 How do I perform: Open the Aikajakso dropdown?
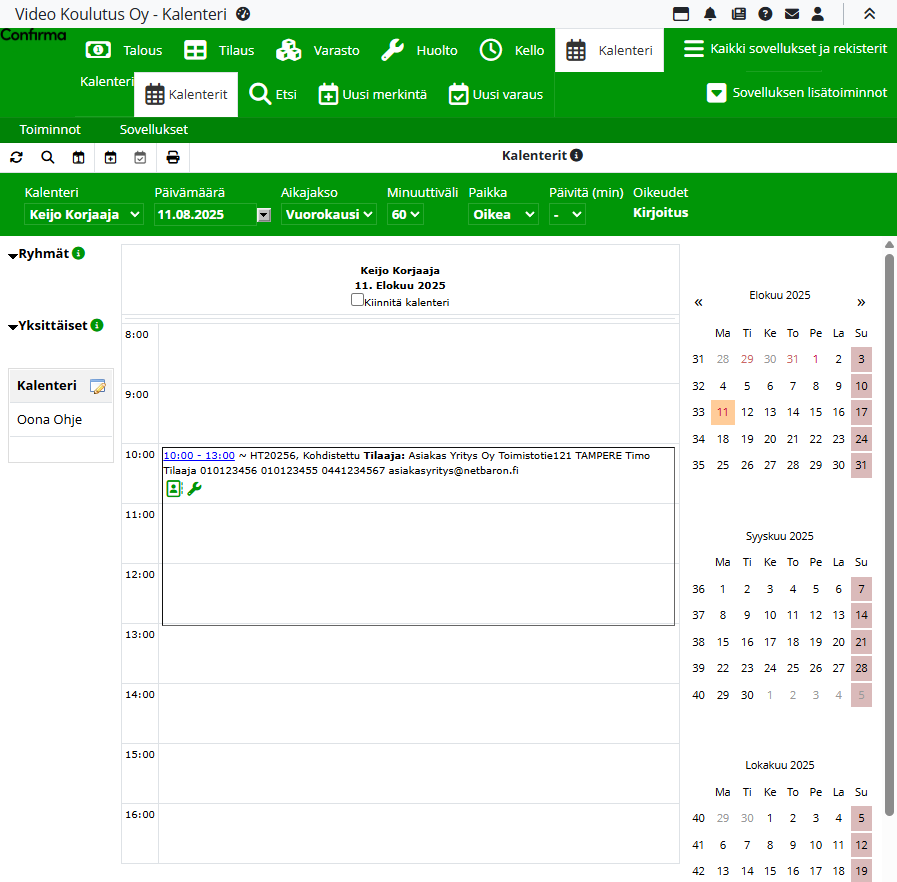click(328, 214)
